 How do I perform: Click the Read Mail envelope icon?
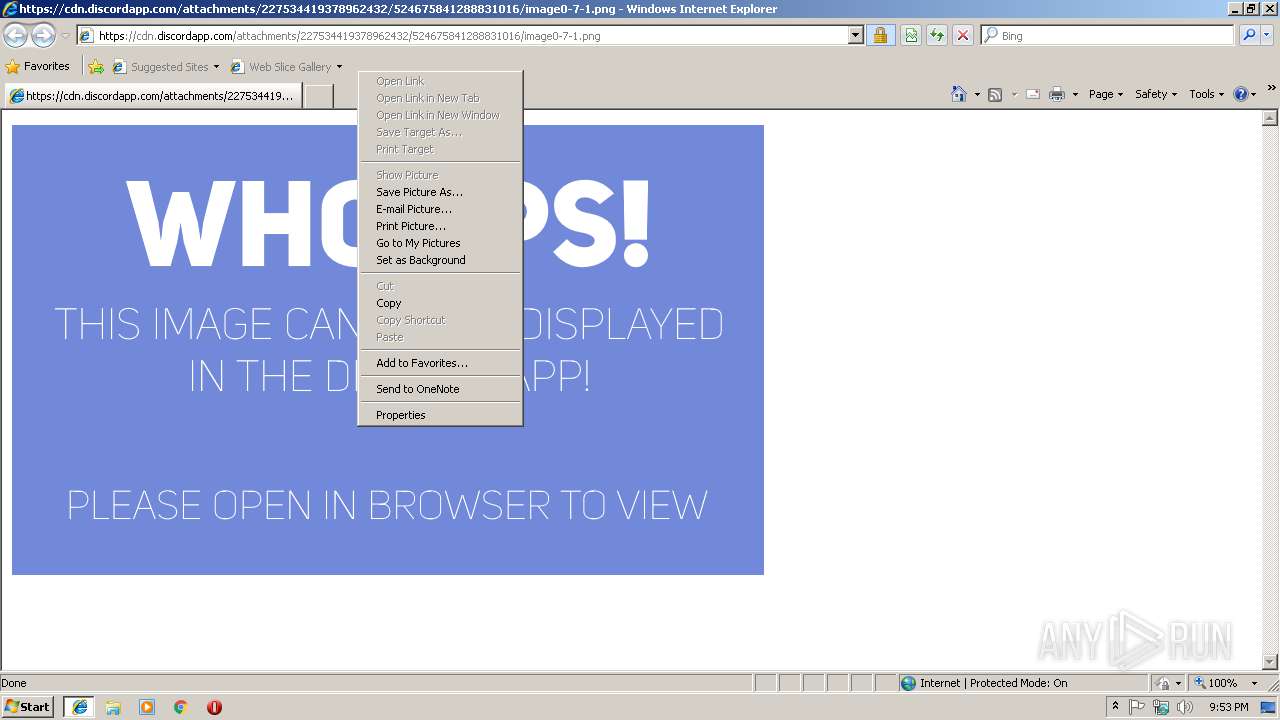1033,94
